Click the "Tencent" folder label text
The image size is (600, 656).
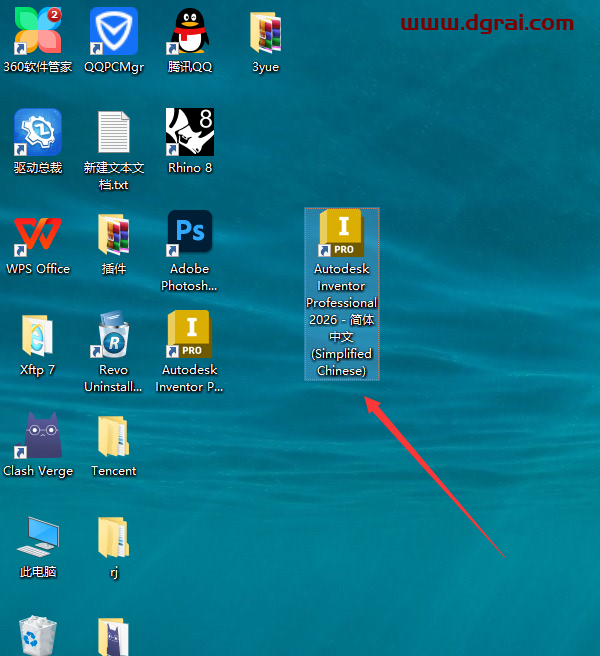pos(114,471)
